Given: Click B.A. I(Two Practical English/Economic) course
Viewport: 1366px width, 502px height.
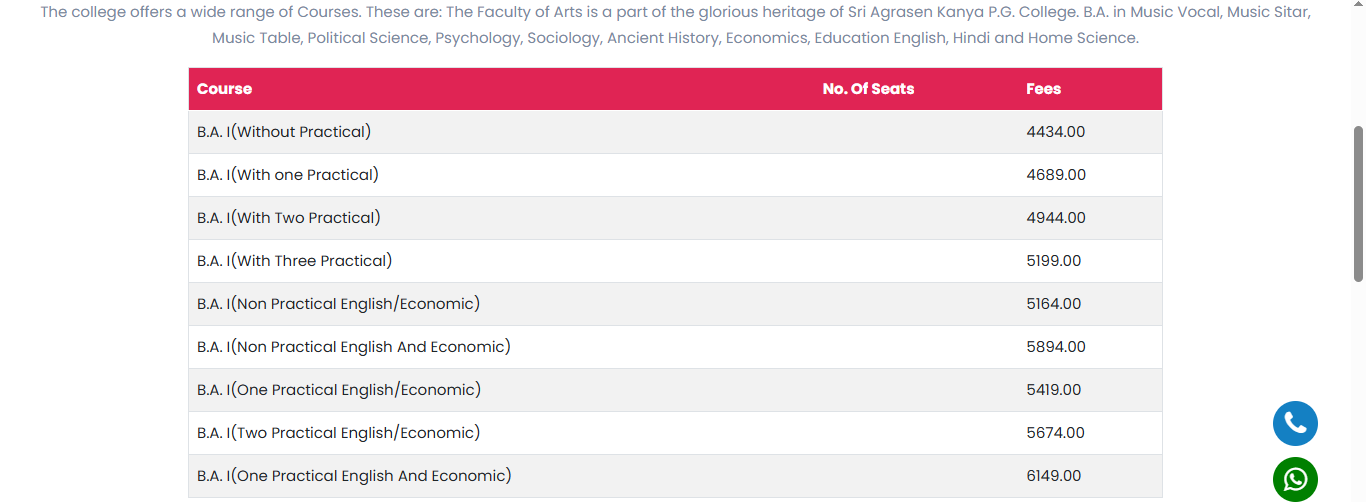Looking at the screenshot, I should [338, 433].
